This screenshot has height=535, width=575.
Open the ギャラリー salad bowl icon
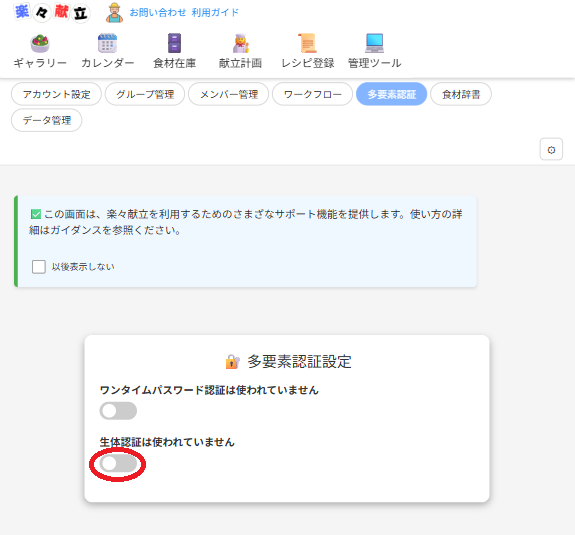pos(40,43)
